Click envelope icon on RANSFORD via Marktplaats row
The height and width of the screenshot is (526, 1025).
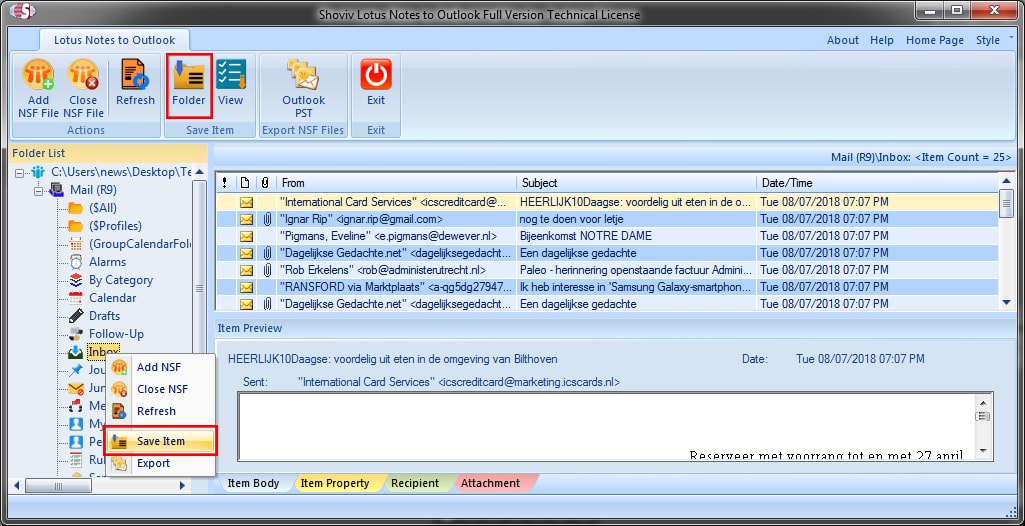click(x=246, y=287)
